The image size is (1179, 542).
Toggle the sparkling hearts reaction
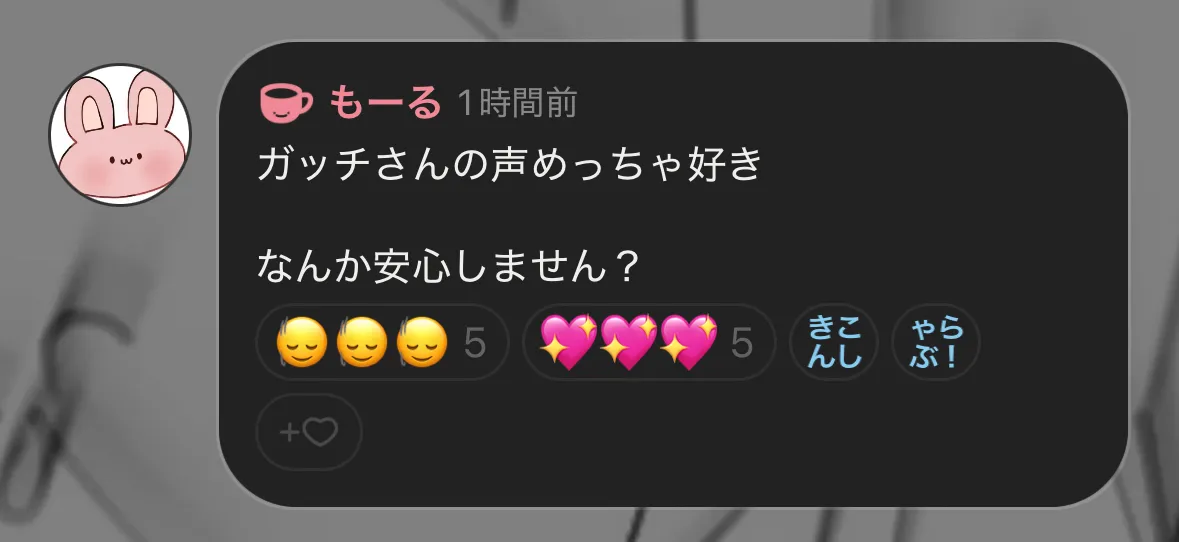(649, 342)
